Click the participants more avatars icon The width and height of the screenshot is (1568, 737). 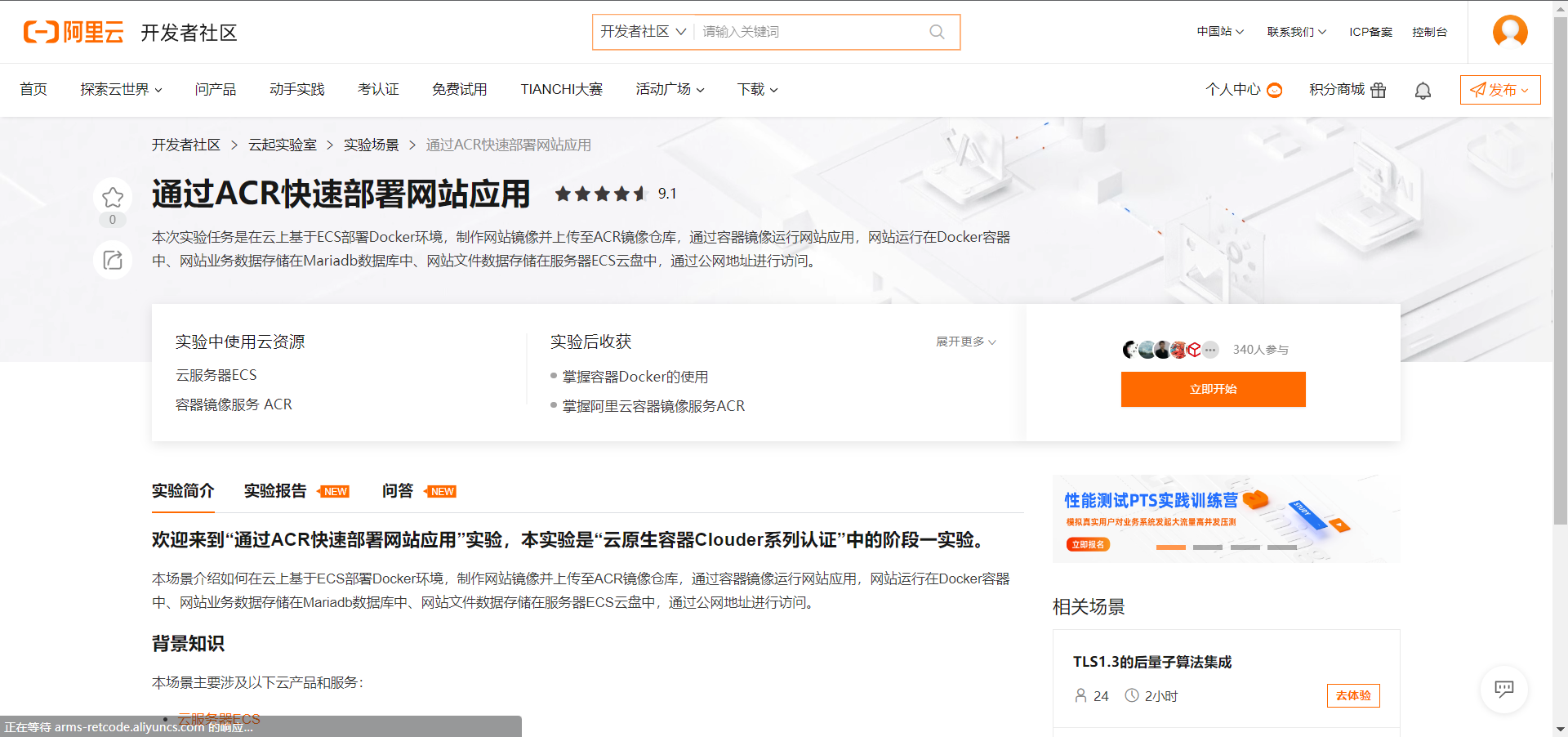1210,350
